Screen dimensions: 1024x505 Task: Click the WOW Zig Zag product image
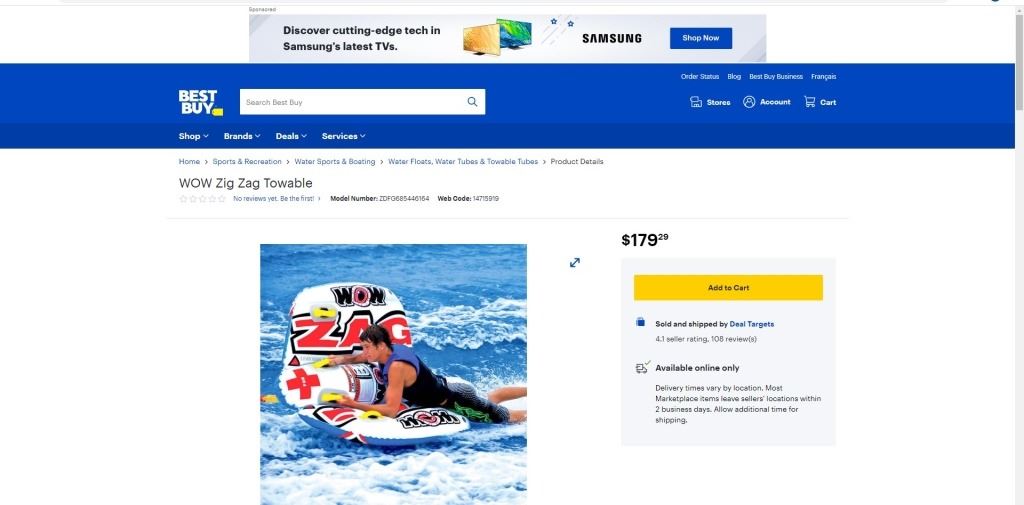click(x=393, y=374)
